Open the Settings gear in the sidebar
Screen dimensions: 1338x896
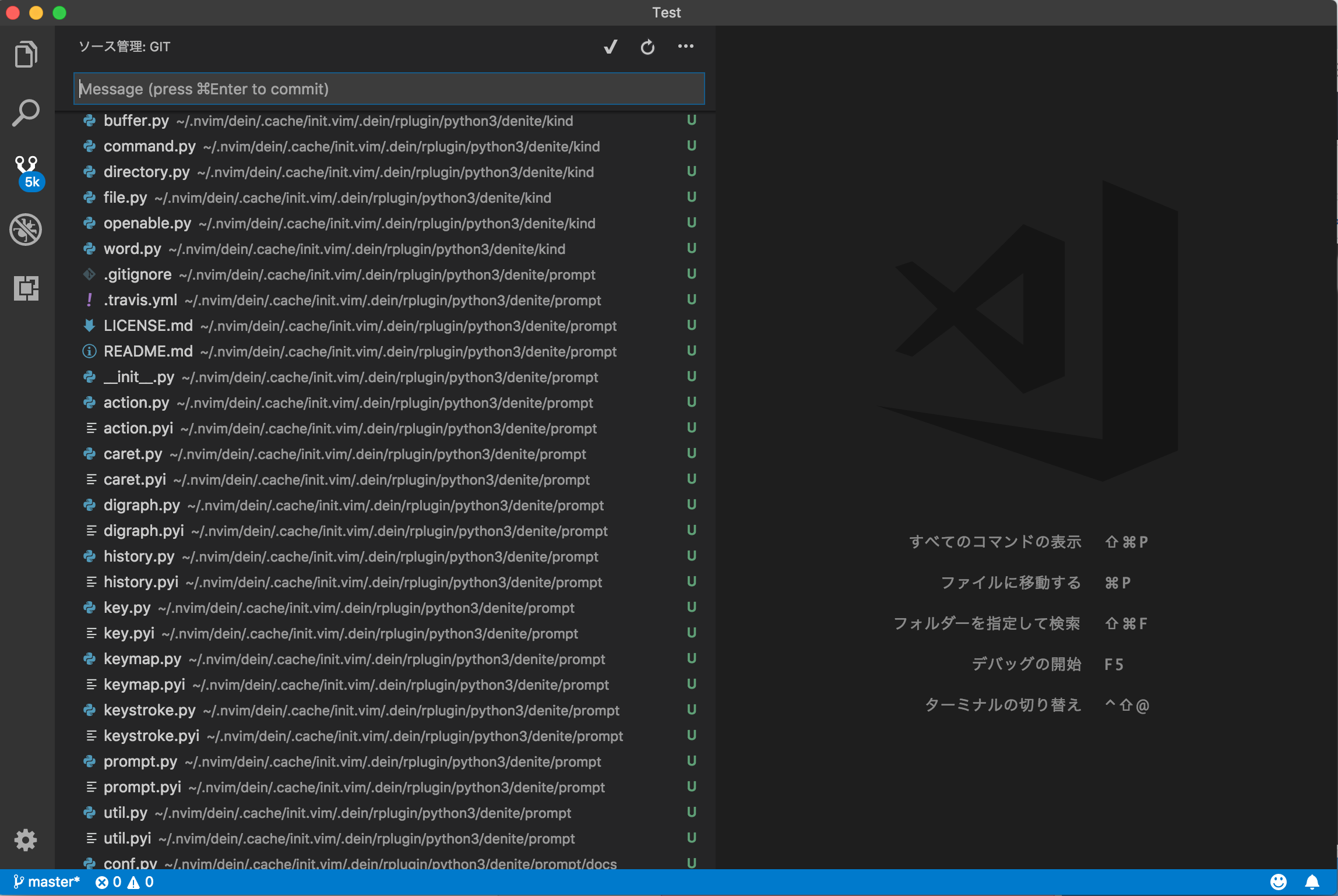click(x=26, y=839)
